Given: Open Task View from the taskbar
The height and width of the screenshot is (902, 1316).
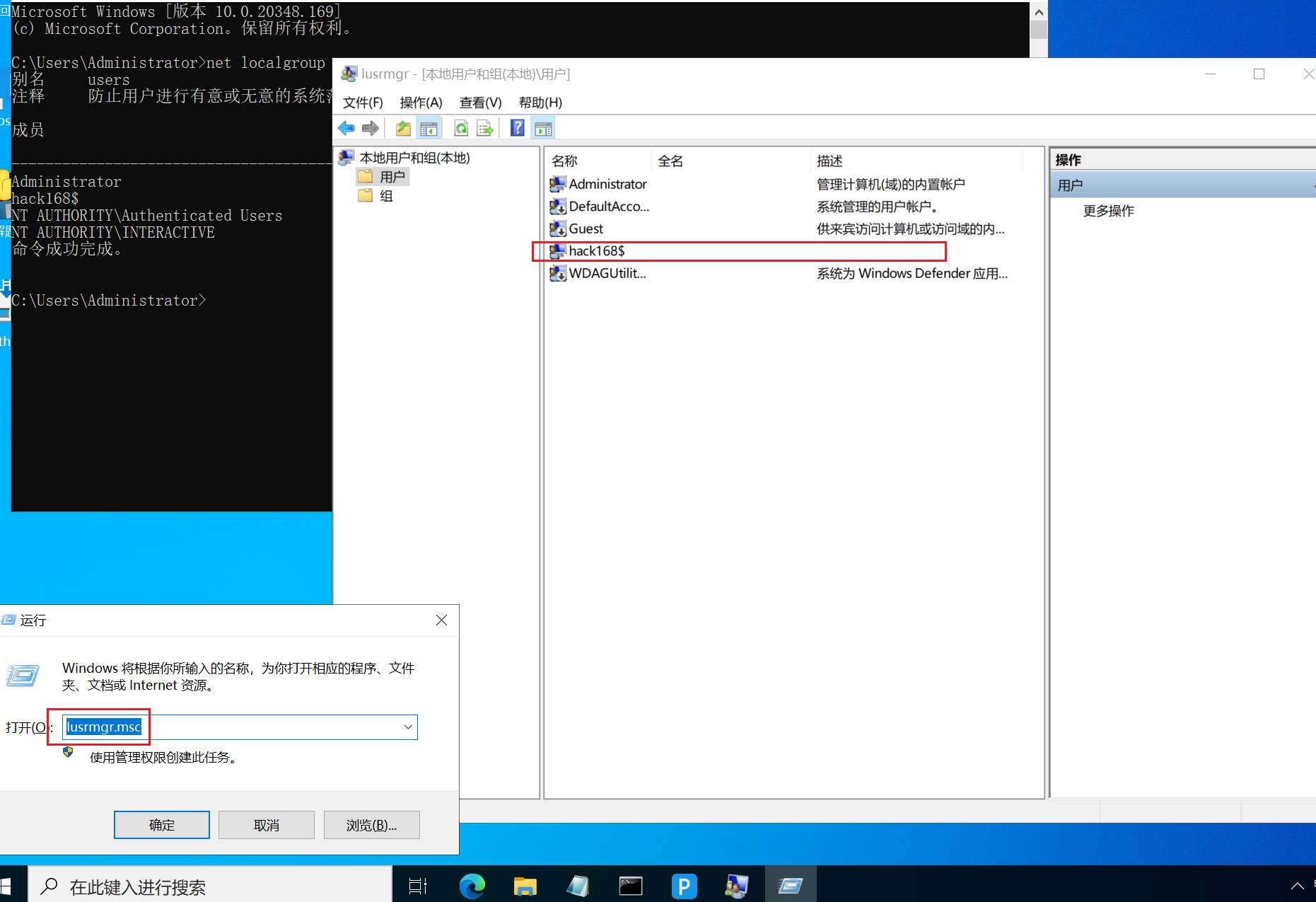Looking at the screenshot, I should (418, 886).
